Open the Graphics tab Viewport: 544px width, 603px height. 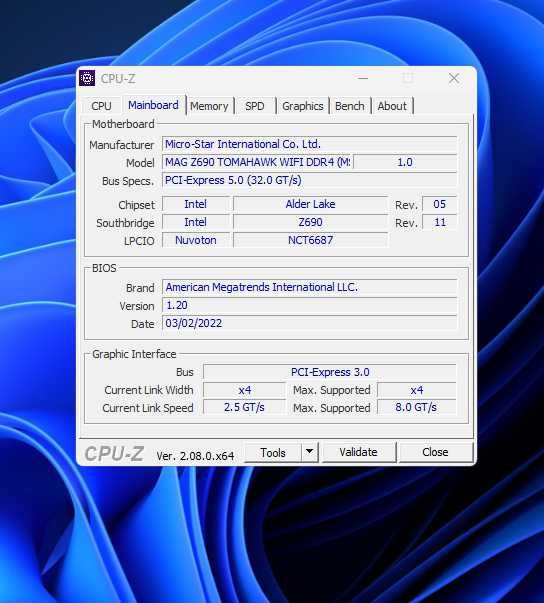point(303,106)
